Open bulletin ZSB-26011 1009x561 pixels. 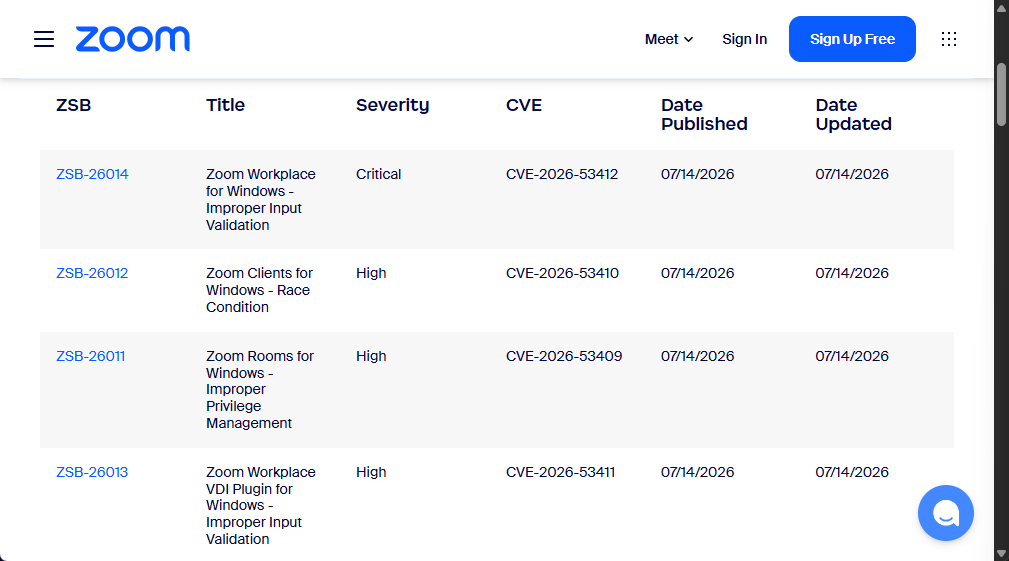pos(91,356)
